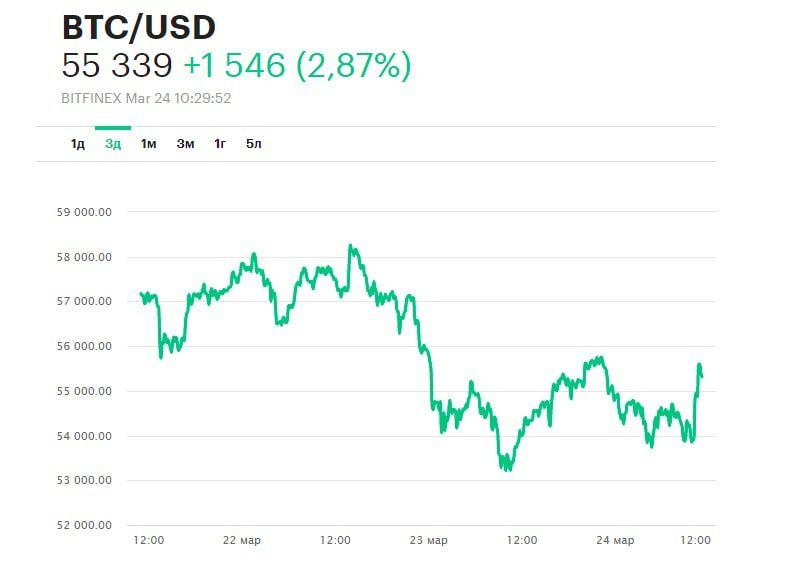This screenshot has height=570, width=786.
Task: Click the BITFINEX source timestamp text
Action: (x=147, y=98)
